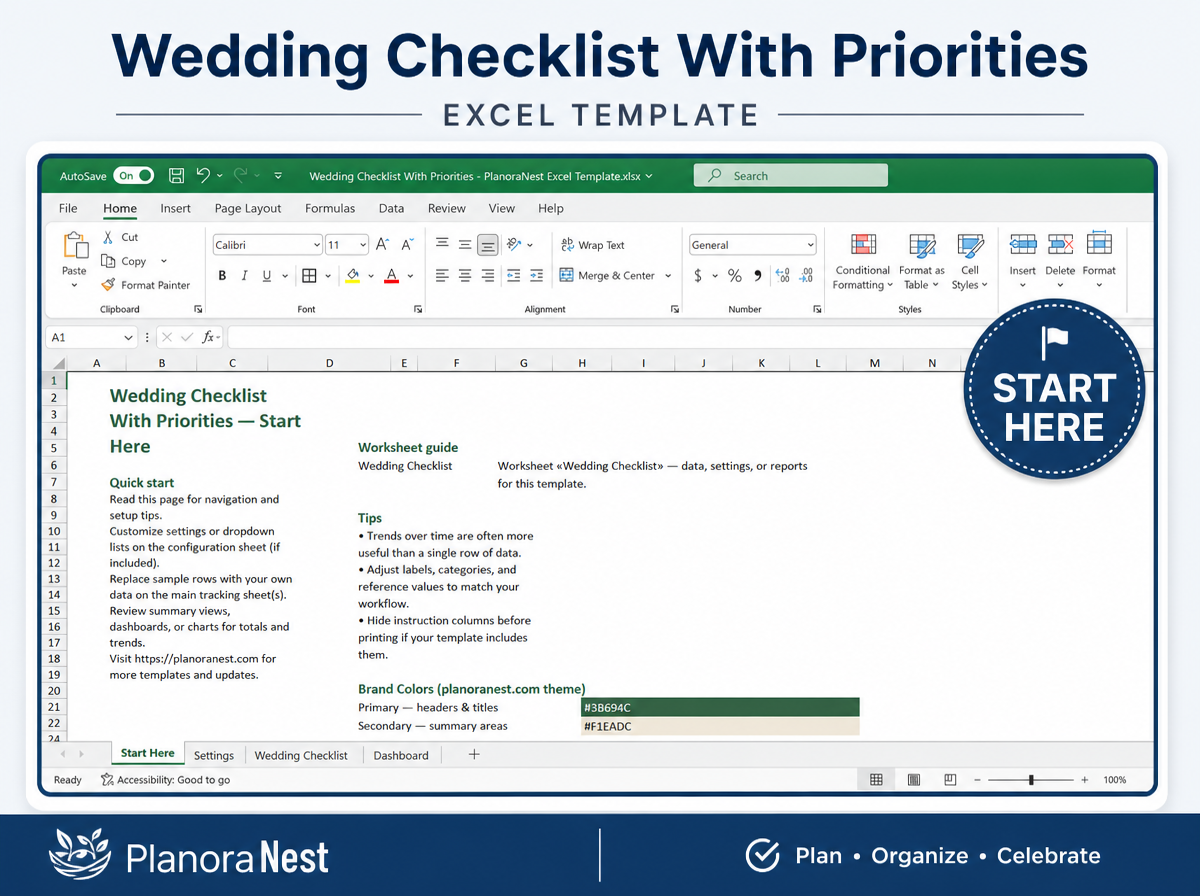Apply Underline formatting

[267, 276]
